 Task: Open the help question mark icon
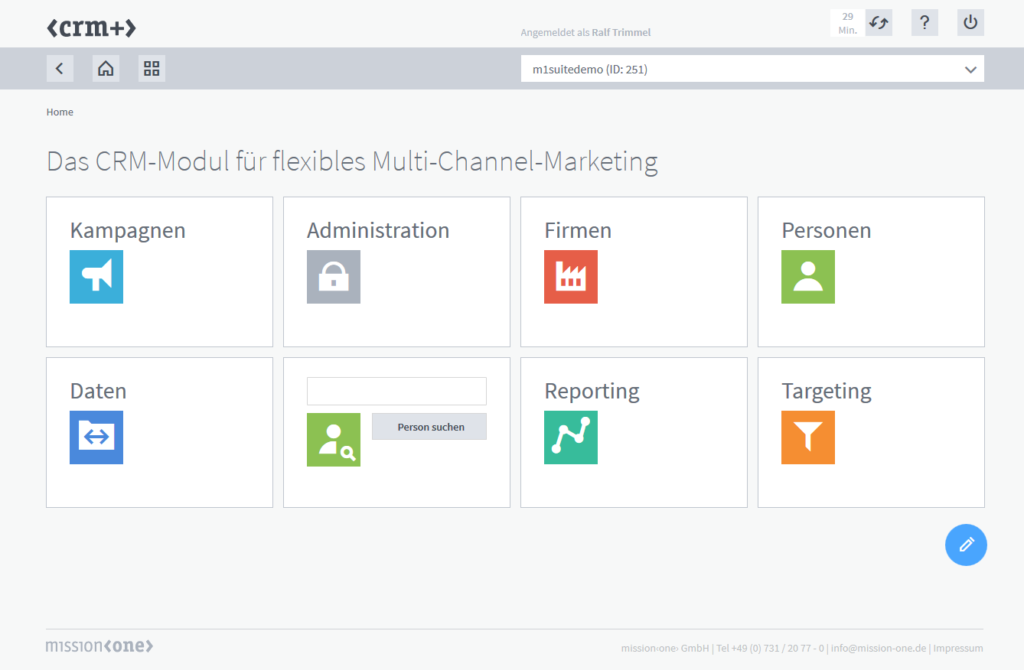tap(925, 23)
